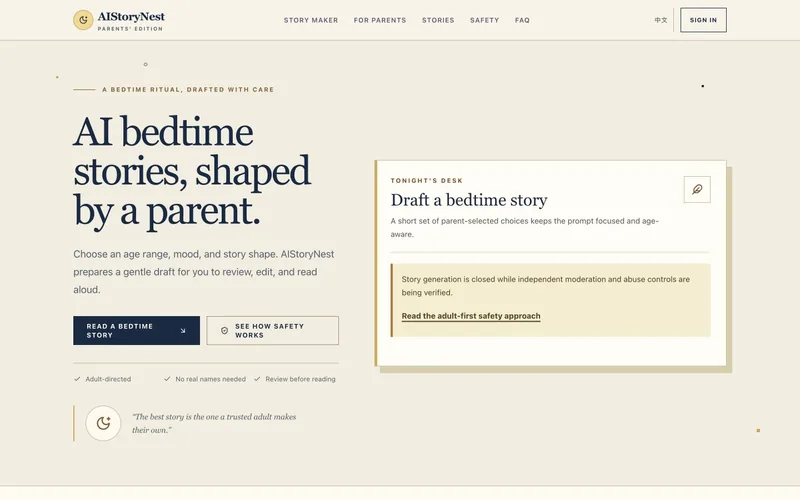
Task: Go to the Stories nav section
Action: 438,20
